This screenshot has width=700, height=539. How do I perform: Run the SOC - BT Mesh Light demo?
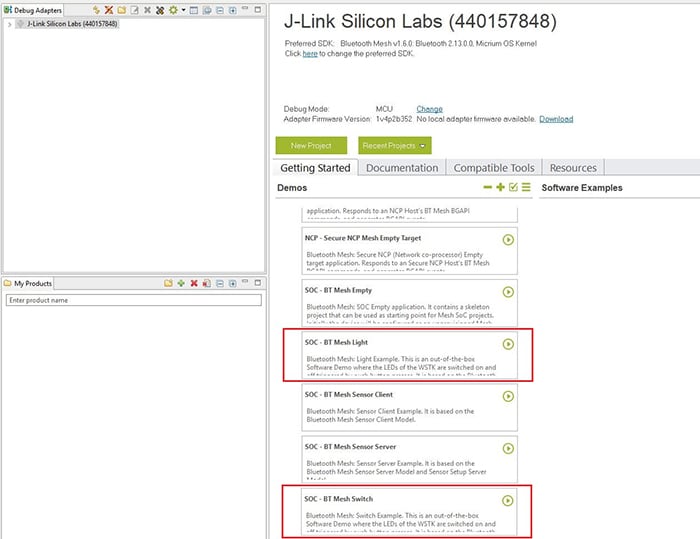pyautogui.click(x=508, y=344)
